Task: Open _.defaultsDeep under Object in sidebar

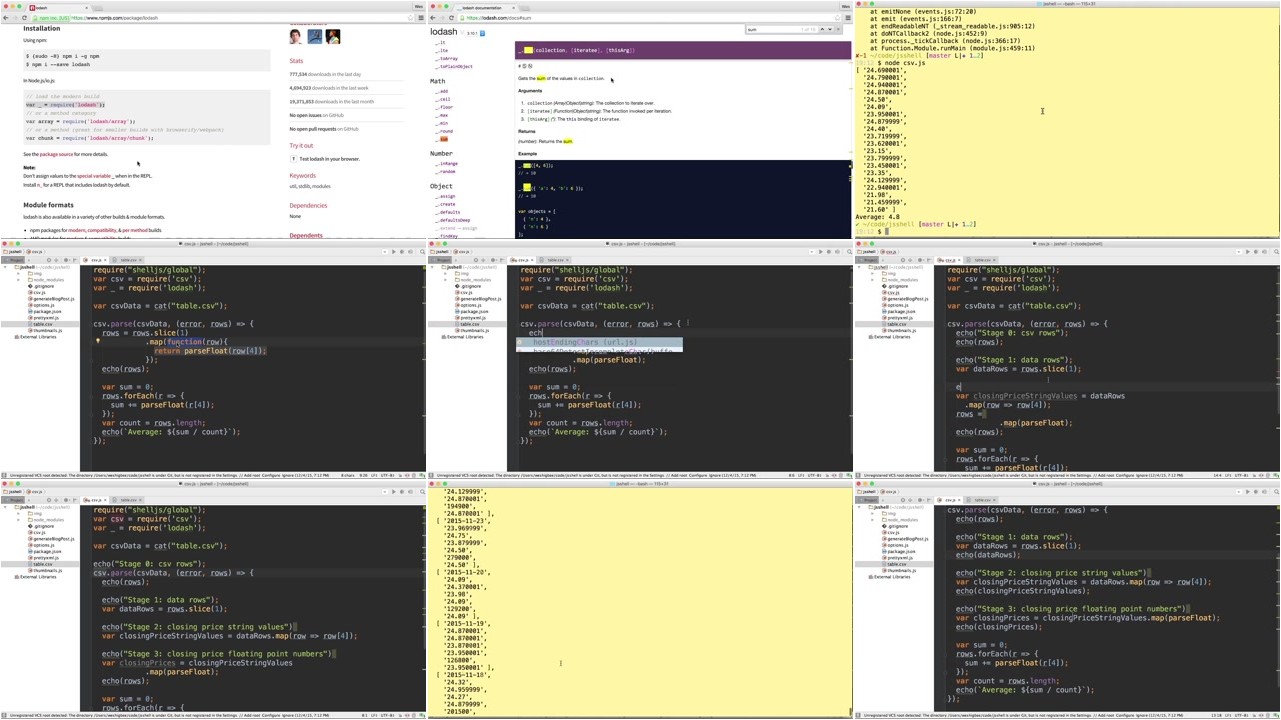Action: pyautogui.click(x=453, y=220)
